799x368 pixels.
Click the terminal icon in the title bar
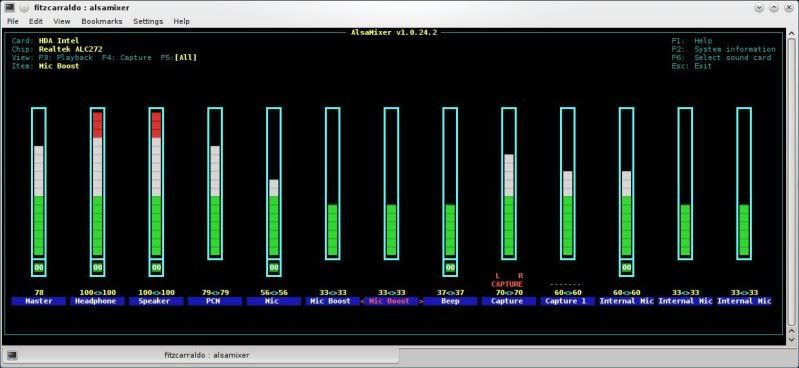pos(9,7)
